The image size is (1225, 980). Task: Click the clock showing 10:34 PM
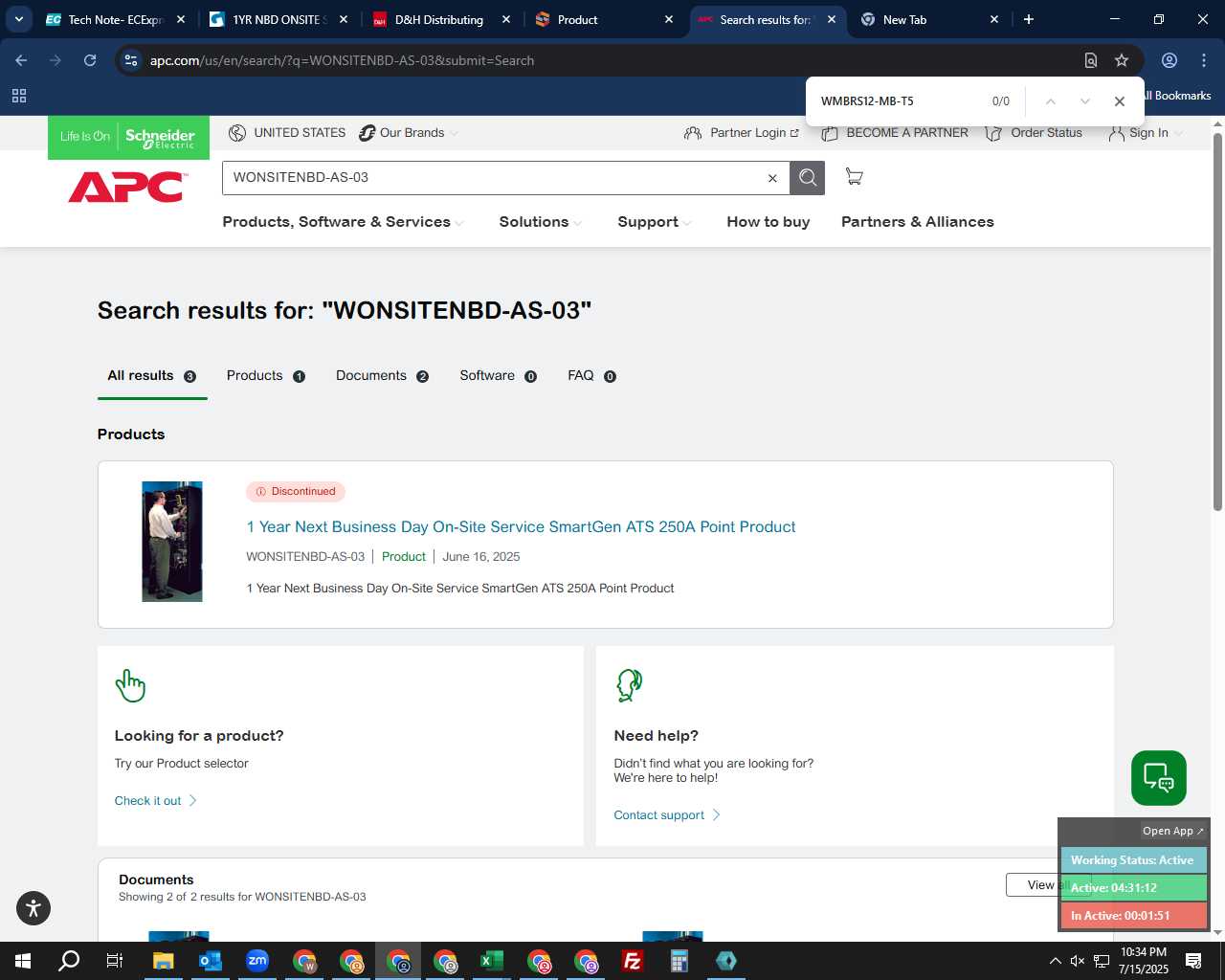pos(1144,952)
